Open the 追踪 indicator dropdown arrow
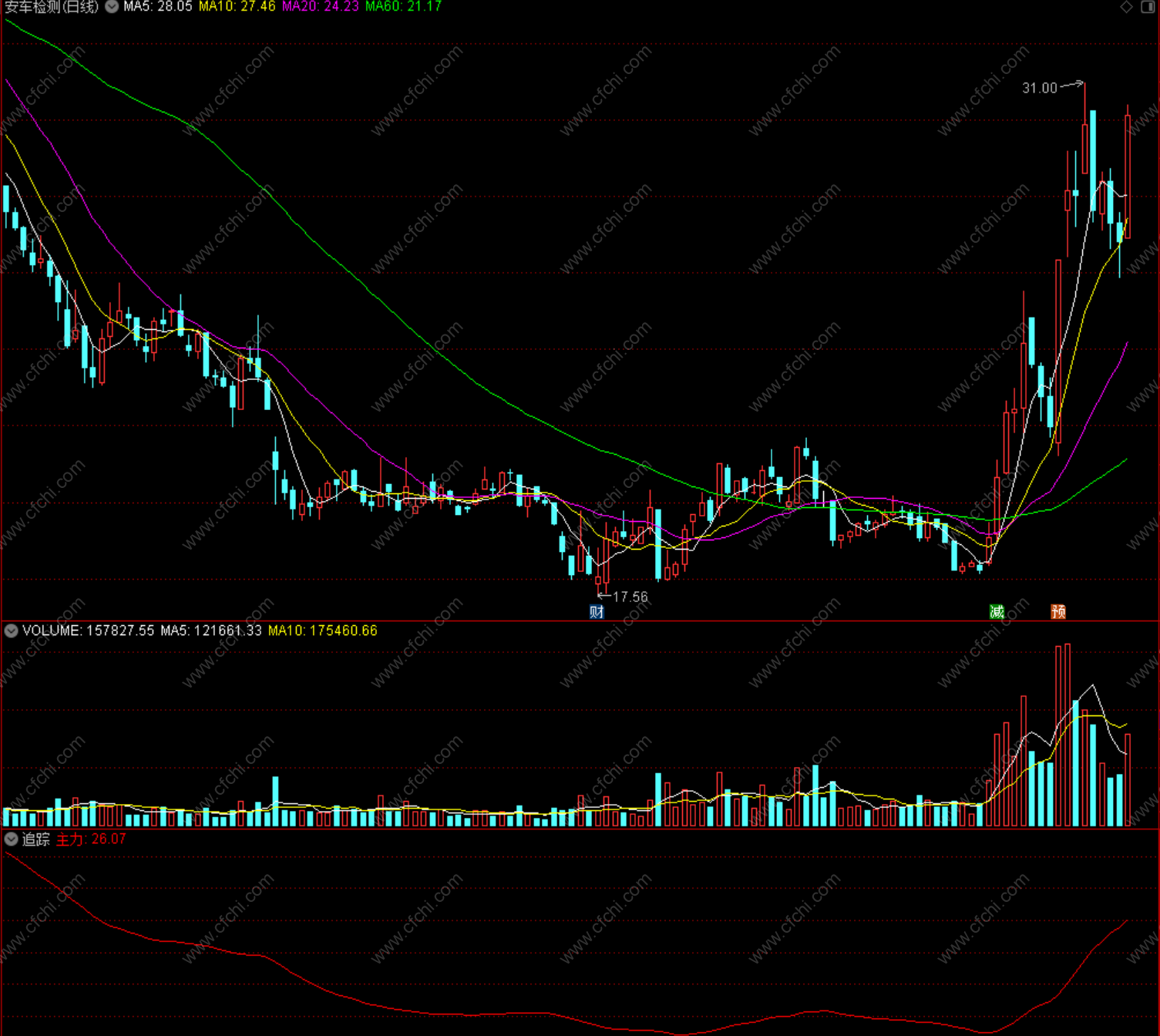Viewport: 1160px width, 1036px height. tap(12, 839)
